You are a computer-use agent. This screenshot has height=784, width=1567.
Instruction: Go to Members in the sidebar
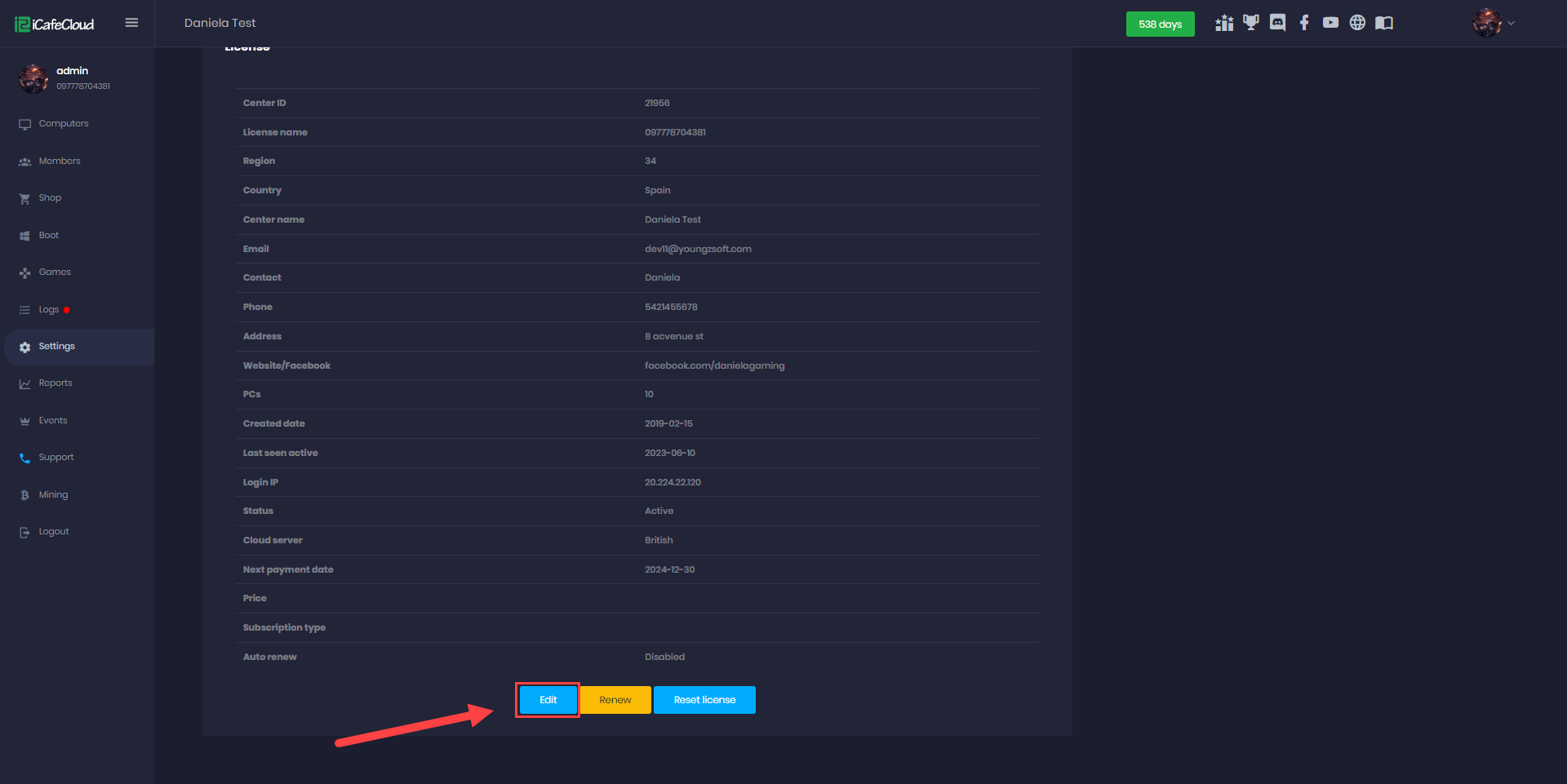point(60,162)
